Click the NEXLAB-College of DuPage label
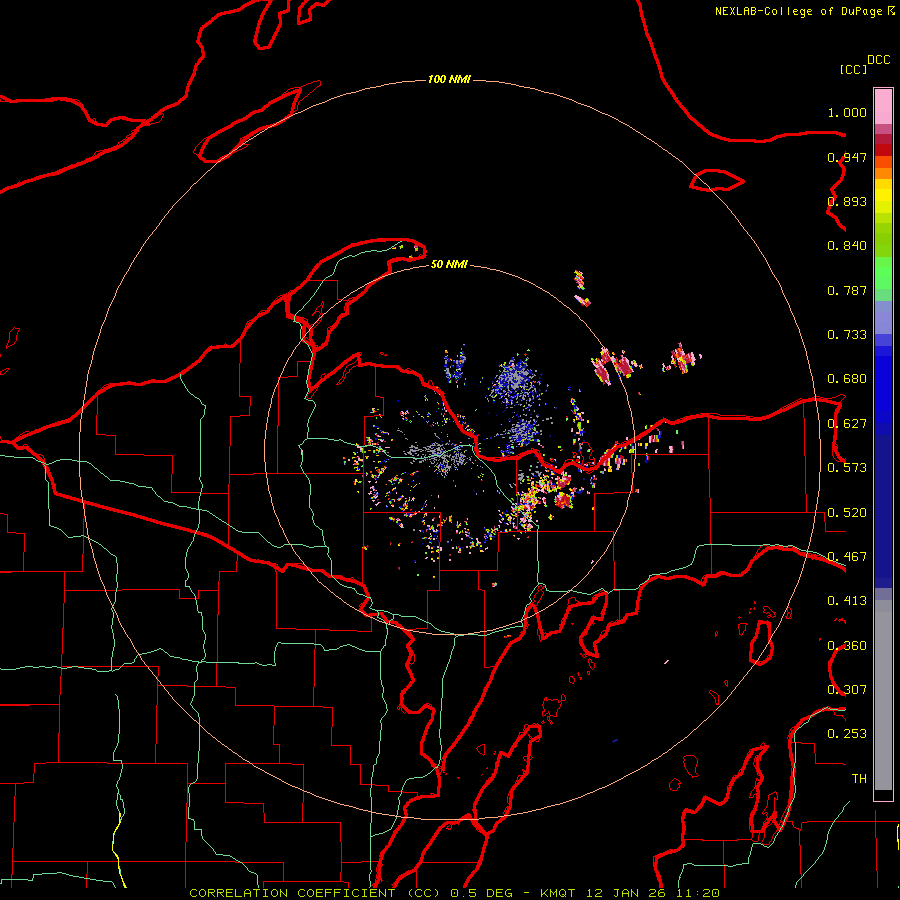 pyautogui.click(x=798, y=11)
